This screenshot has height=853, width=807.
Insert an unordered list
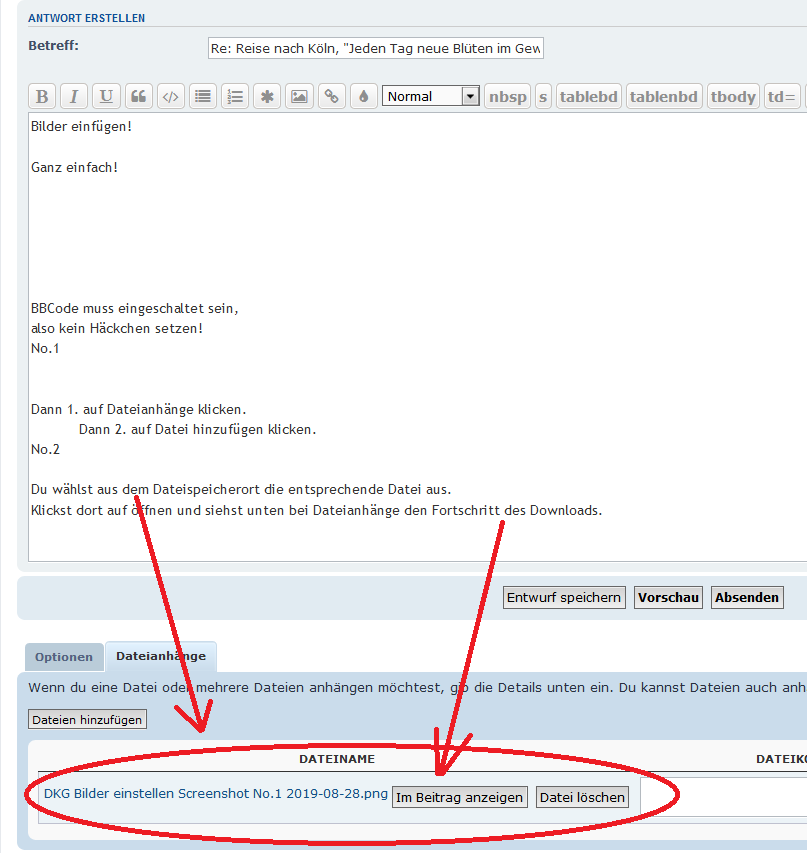click(x=203, y=97)
